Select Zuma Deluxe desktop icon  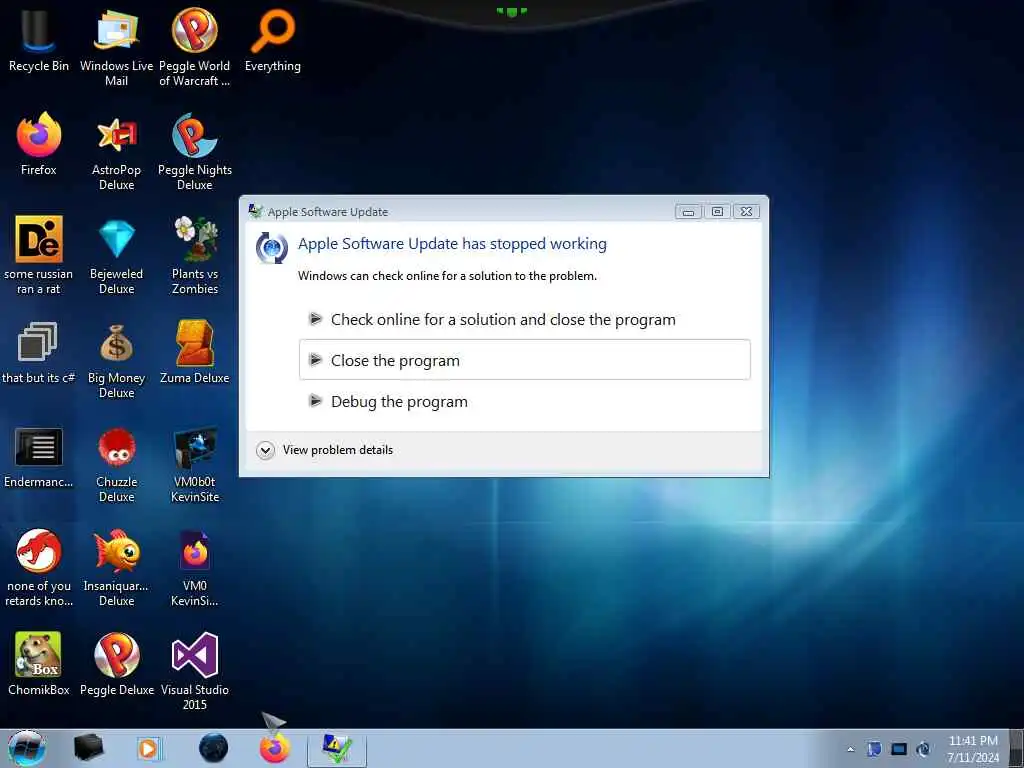click(195, 353)
